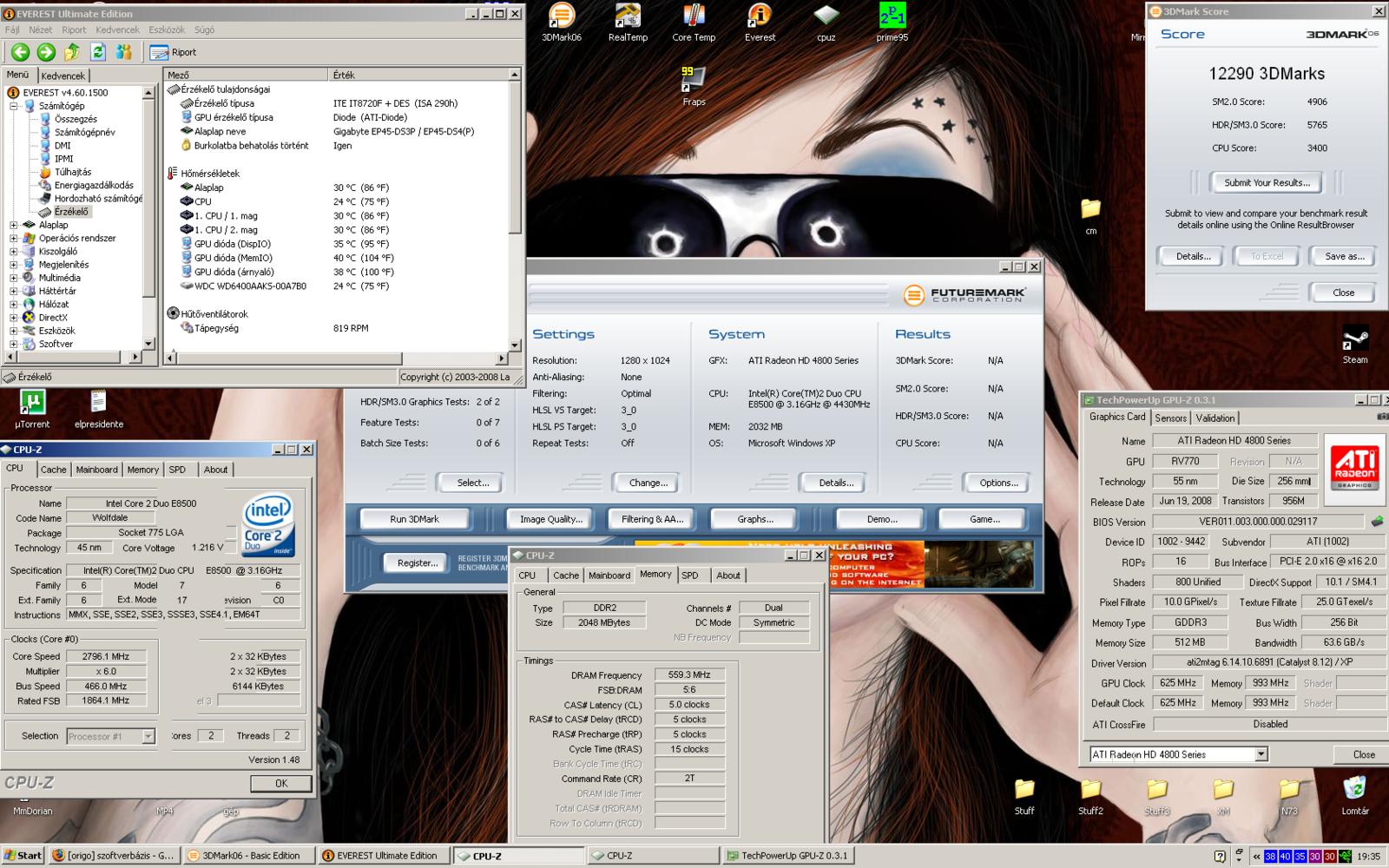
Task: Click EVEREST up-level arrow toolbar icon
Action: 72,52
